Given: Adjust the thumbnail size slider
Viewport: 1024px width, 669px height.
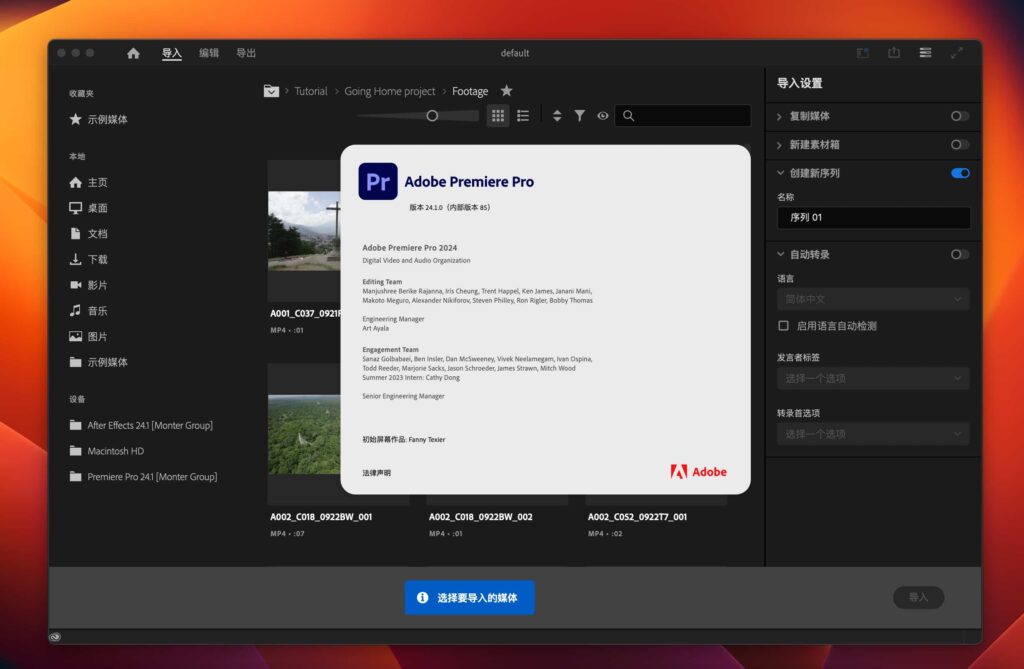Looking at the screenshot, I should click(x=430, y=116).
